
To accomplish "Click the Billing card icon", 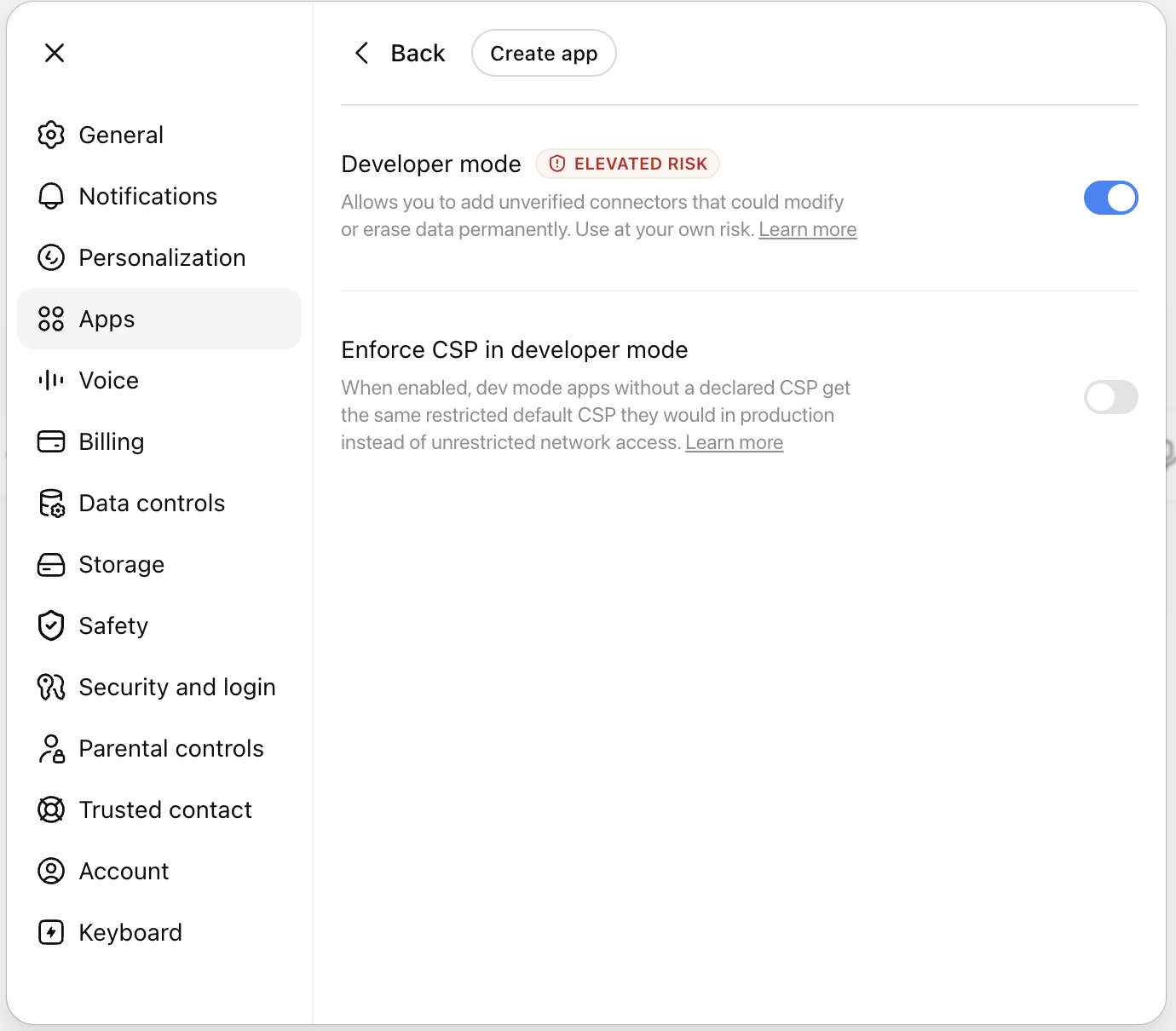I will point(51,441).
